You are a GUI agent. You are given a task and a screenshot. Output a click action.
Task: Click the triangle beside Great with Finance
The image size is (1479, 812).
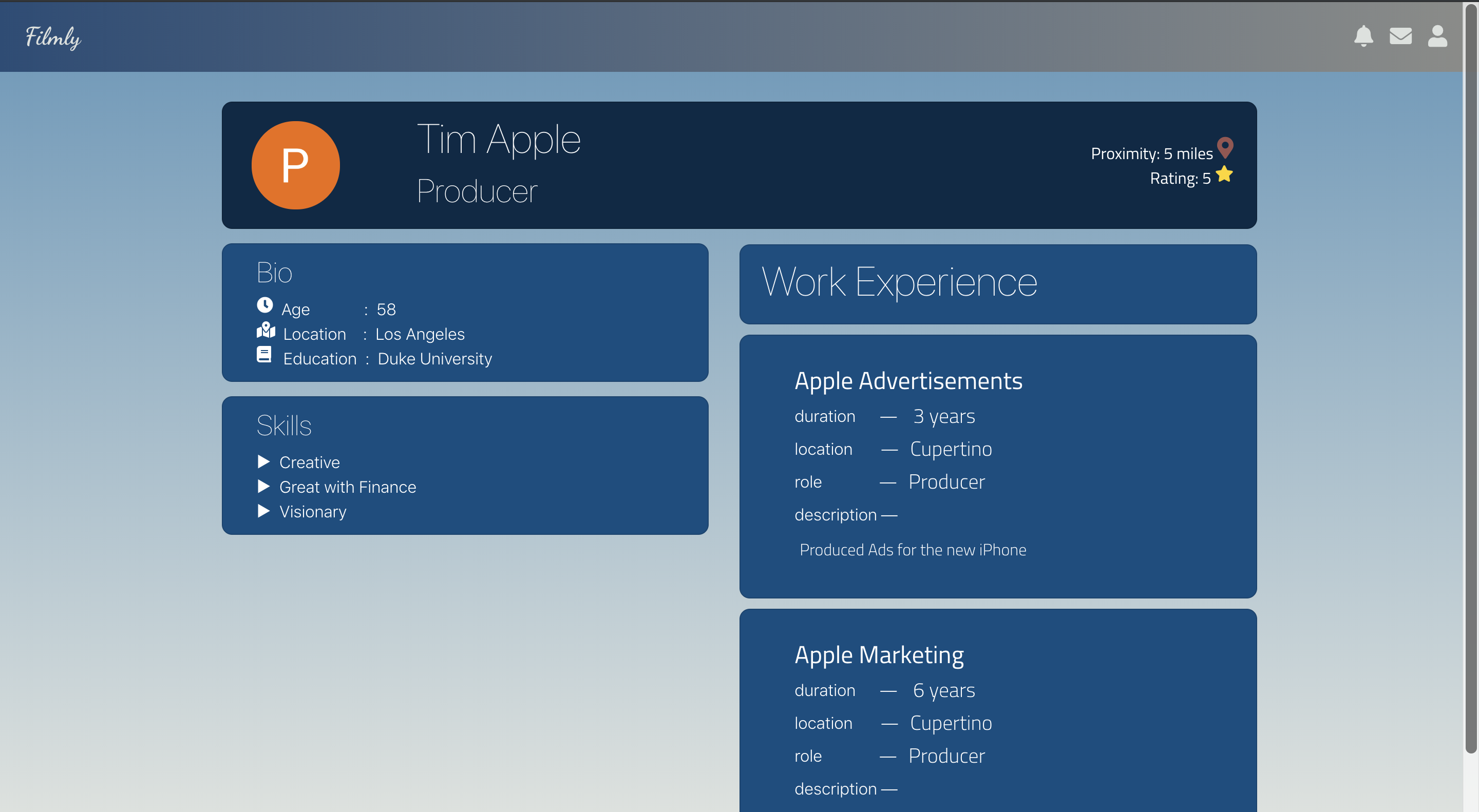point(263,486)
